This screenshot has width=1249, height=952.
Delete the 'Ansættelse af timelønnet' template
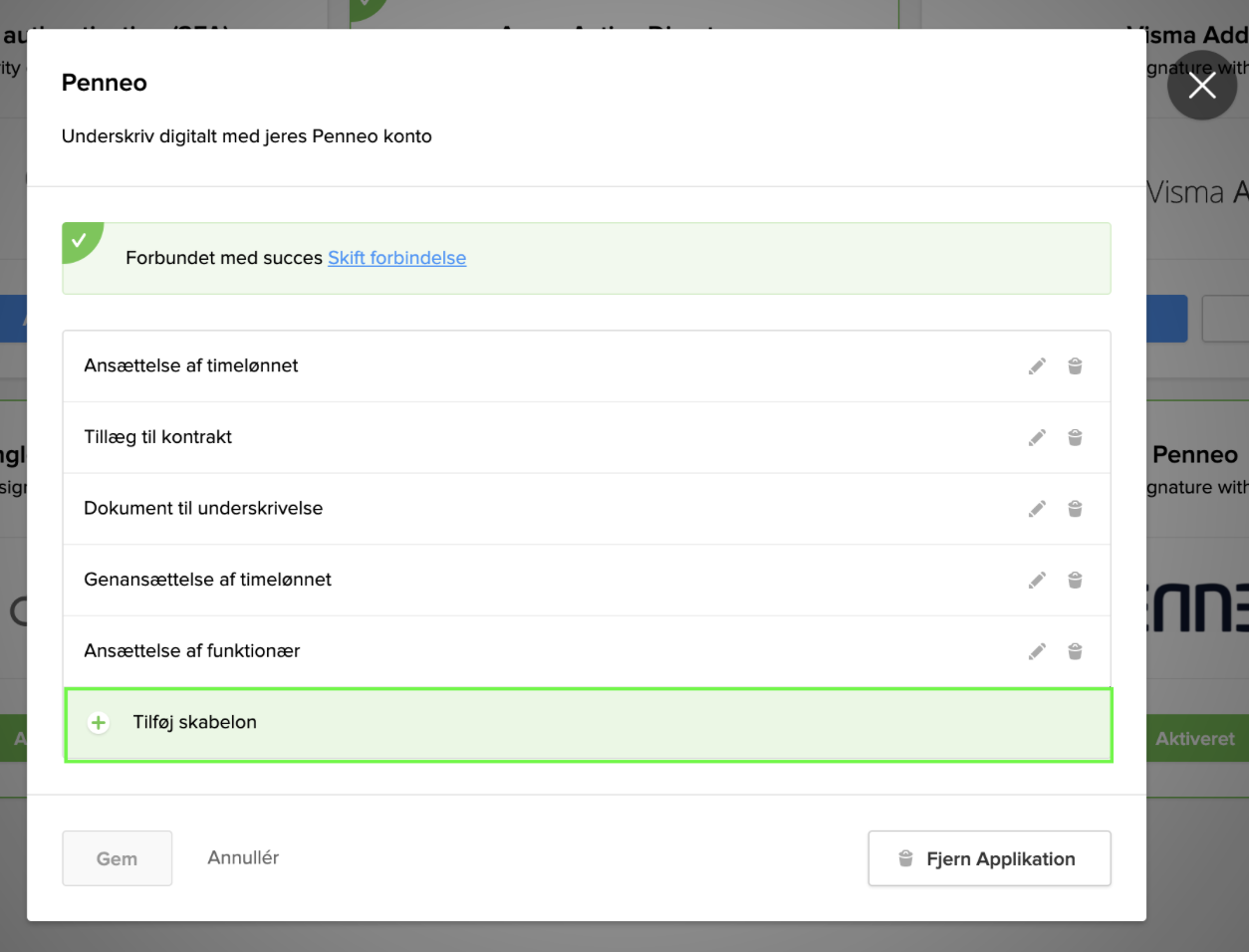pos(1075,366)
